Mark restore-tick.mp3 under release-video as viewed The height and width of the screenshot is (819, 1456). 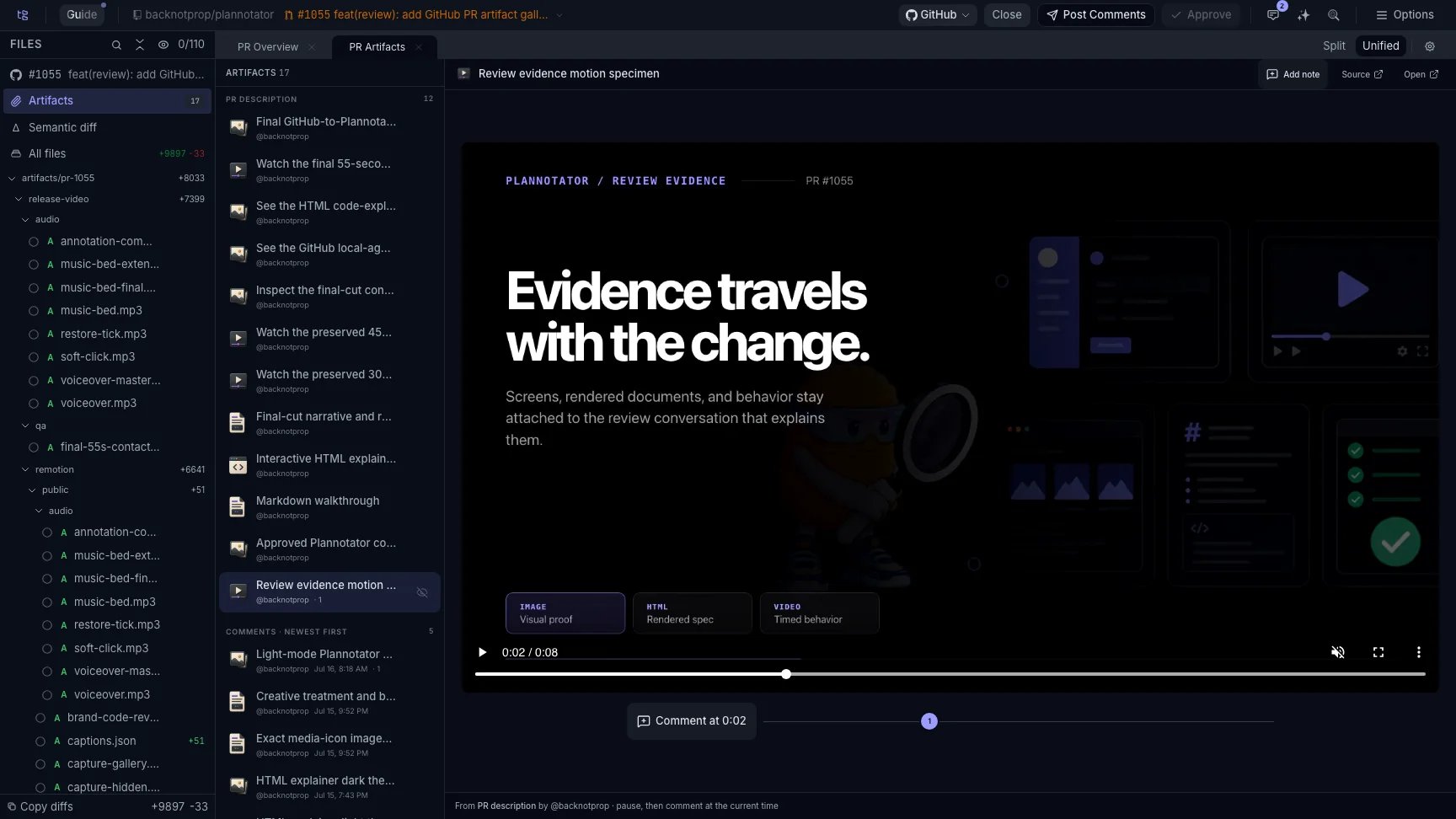click(x=34, y=334)
